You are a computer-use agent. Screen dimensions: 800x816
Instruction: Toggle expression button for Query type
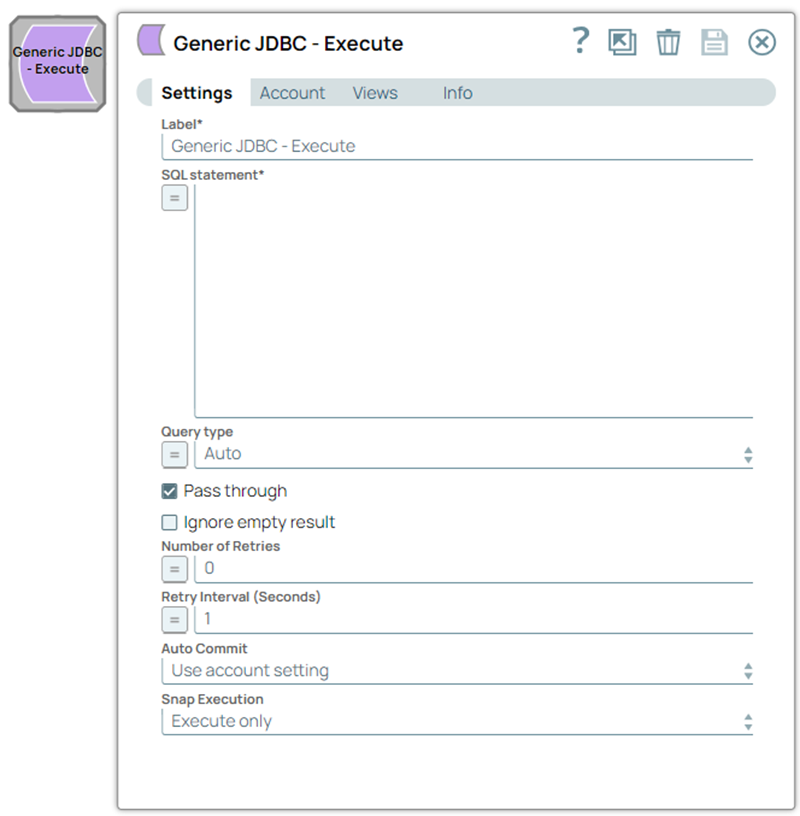(174, 455)
